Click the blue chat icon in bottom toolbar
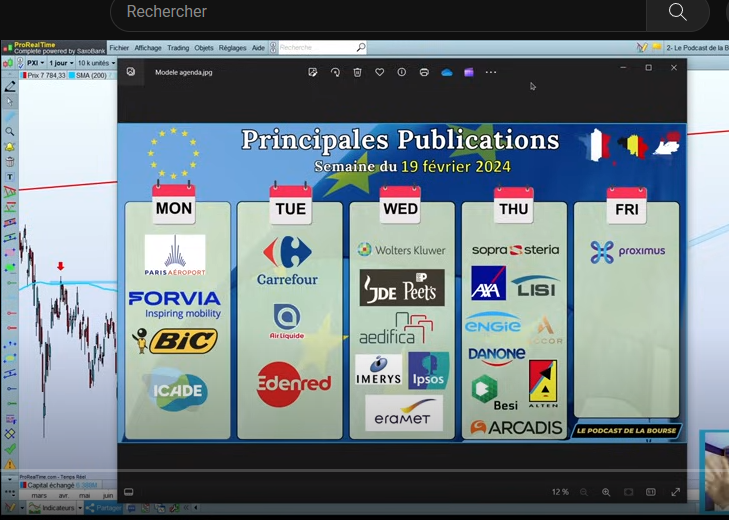729x525 pixels. pos(132,508)
